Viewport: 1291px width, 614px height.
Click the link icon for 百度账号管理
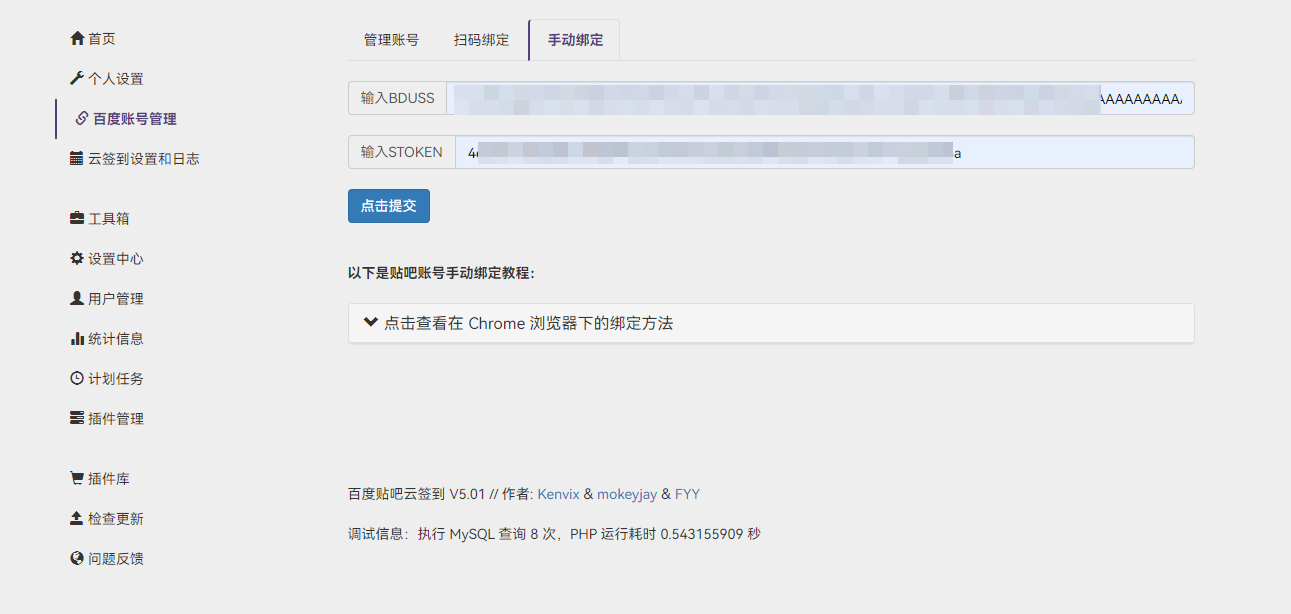point(82,119)
